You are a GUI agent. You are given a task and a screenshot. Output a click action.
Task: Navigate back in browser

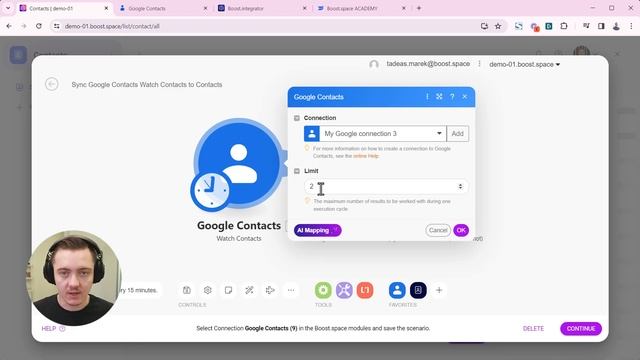(x=9, y=26)
